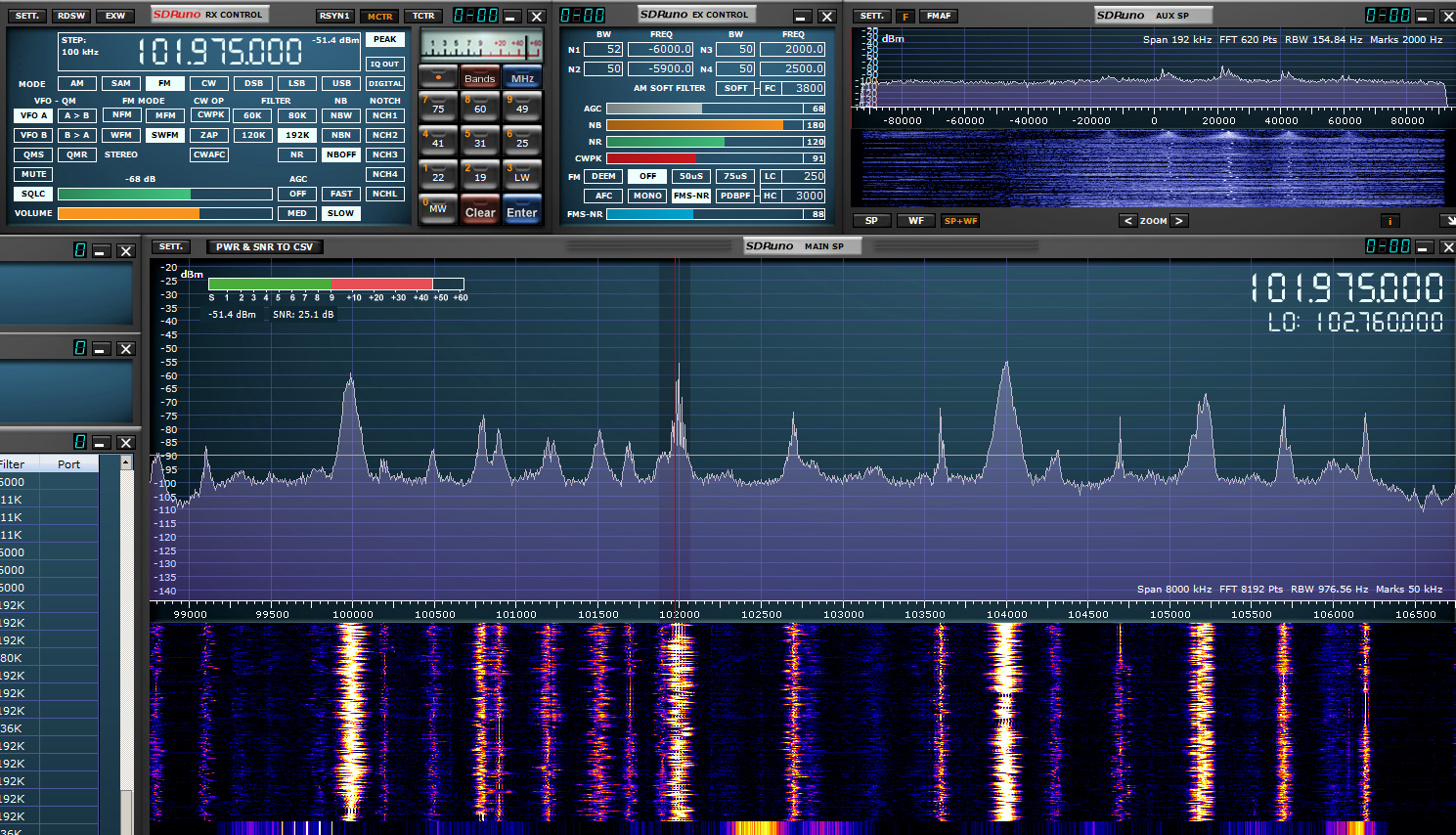Toggle the AFC button in EX Control

pos(604,196)
